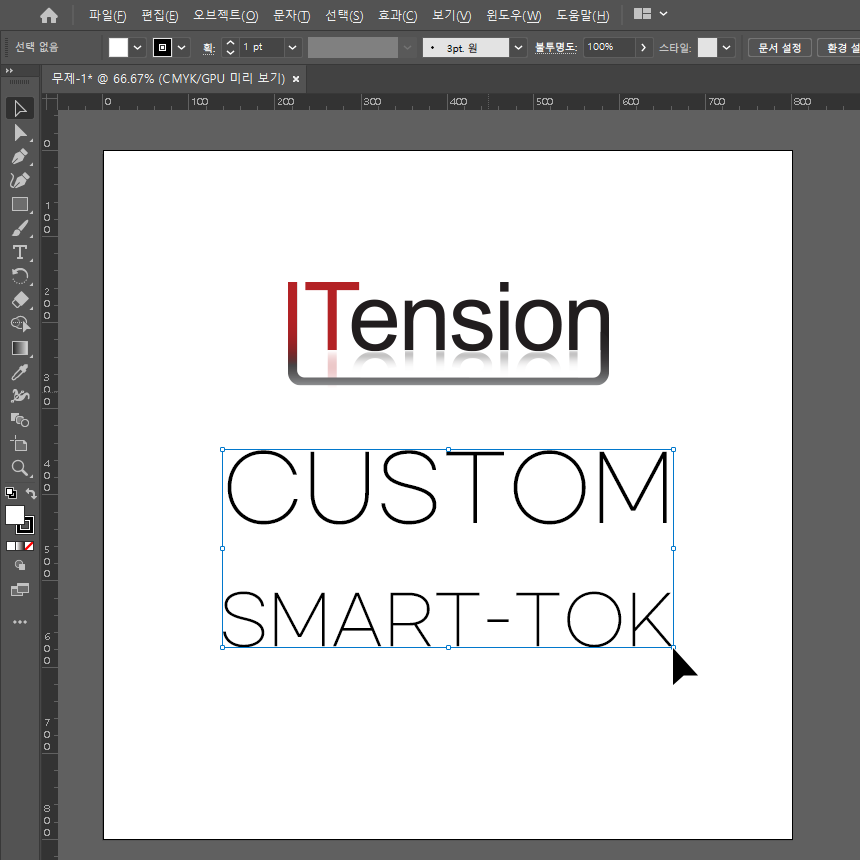Image resolution: width=860 pixels, height=860 pixels.
Task: Activate the Type tool
Action: [19, 252]
